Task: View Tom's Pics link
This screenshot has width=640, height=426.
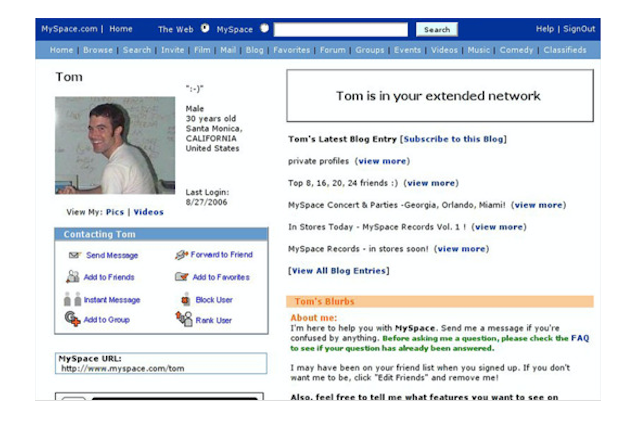Action: tap(115, 212)
